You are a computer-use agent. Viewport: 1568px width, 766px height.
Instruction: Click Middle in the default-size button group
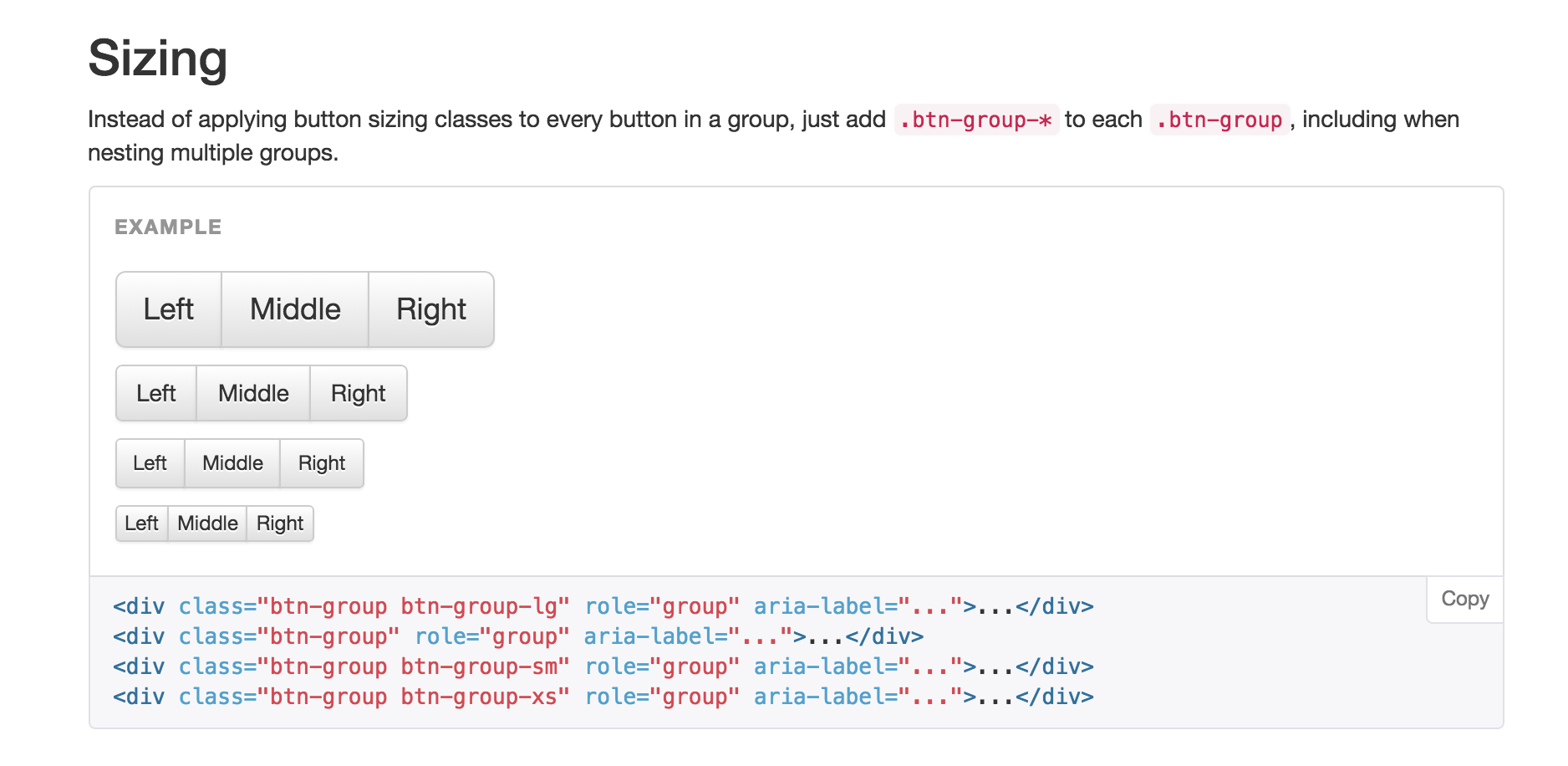coord(253,393)
